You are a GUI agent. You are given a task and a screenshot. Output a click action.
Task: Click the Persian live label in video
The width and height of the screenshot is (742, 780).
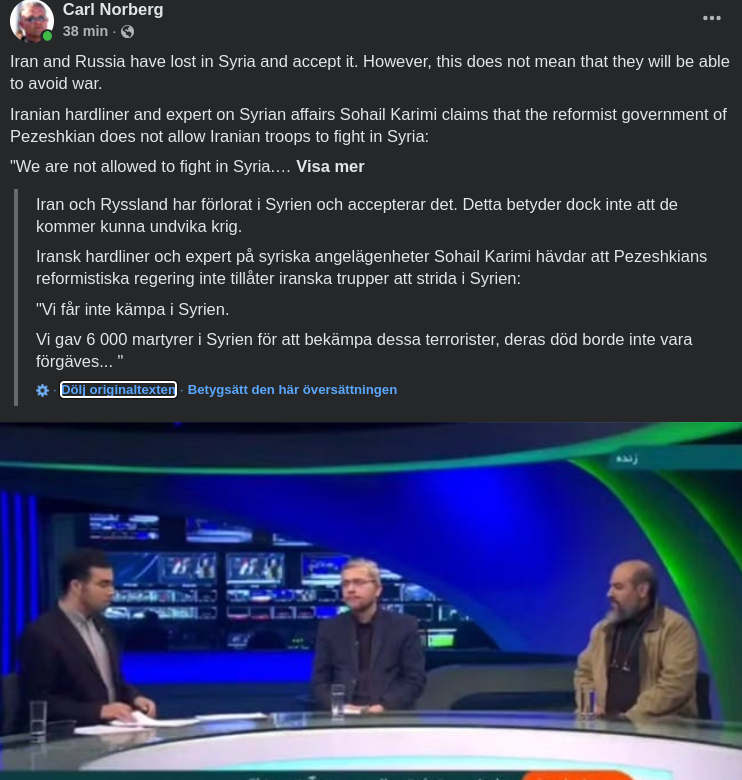(x=627, y=458)
